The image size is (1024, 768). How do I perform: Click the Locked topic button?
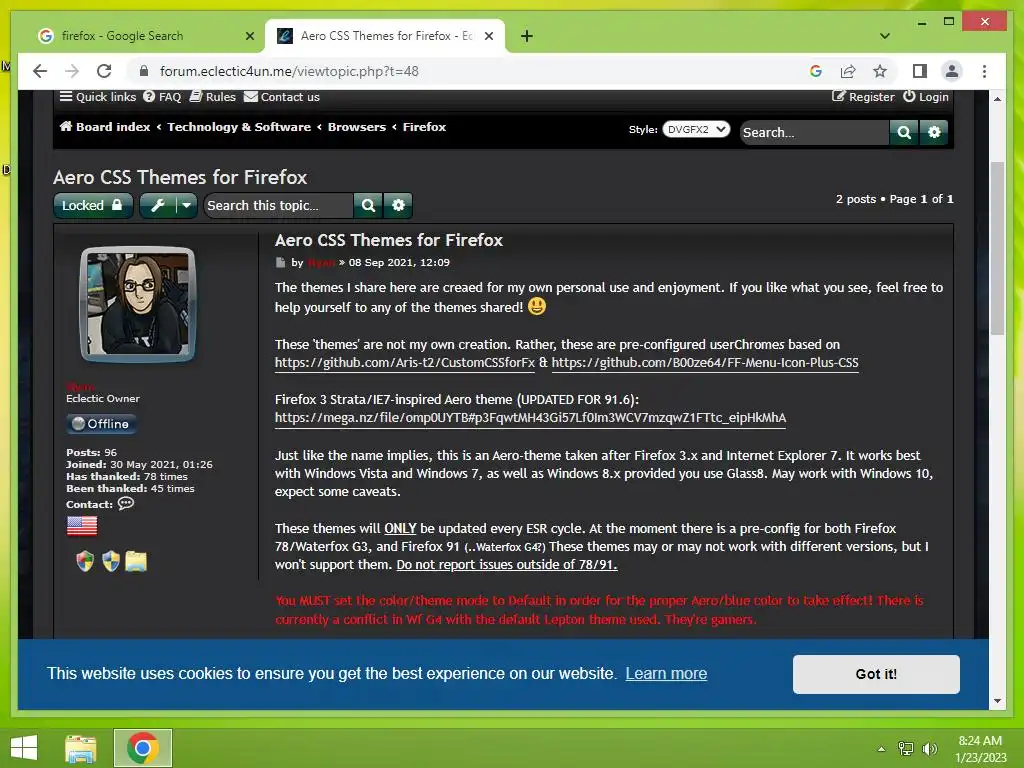pos(93,205)
